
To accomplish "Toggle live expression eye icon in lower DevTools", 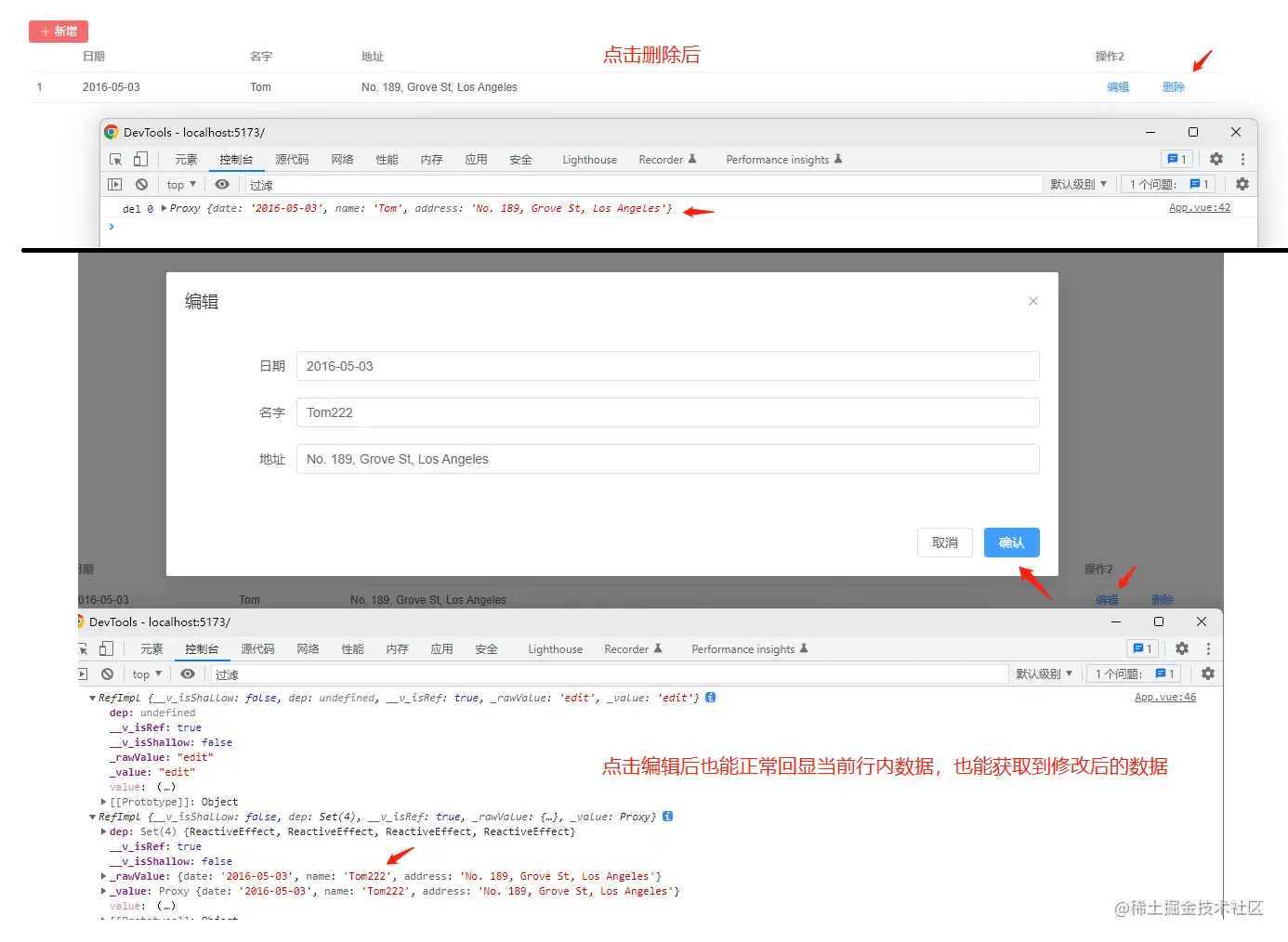I will coord(188,674).
